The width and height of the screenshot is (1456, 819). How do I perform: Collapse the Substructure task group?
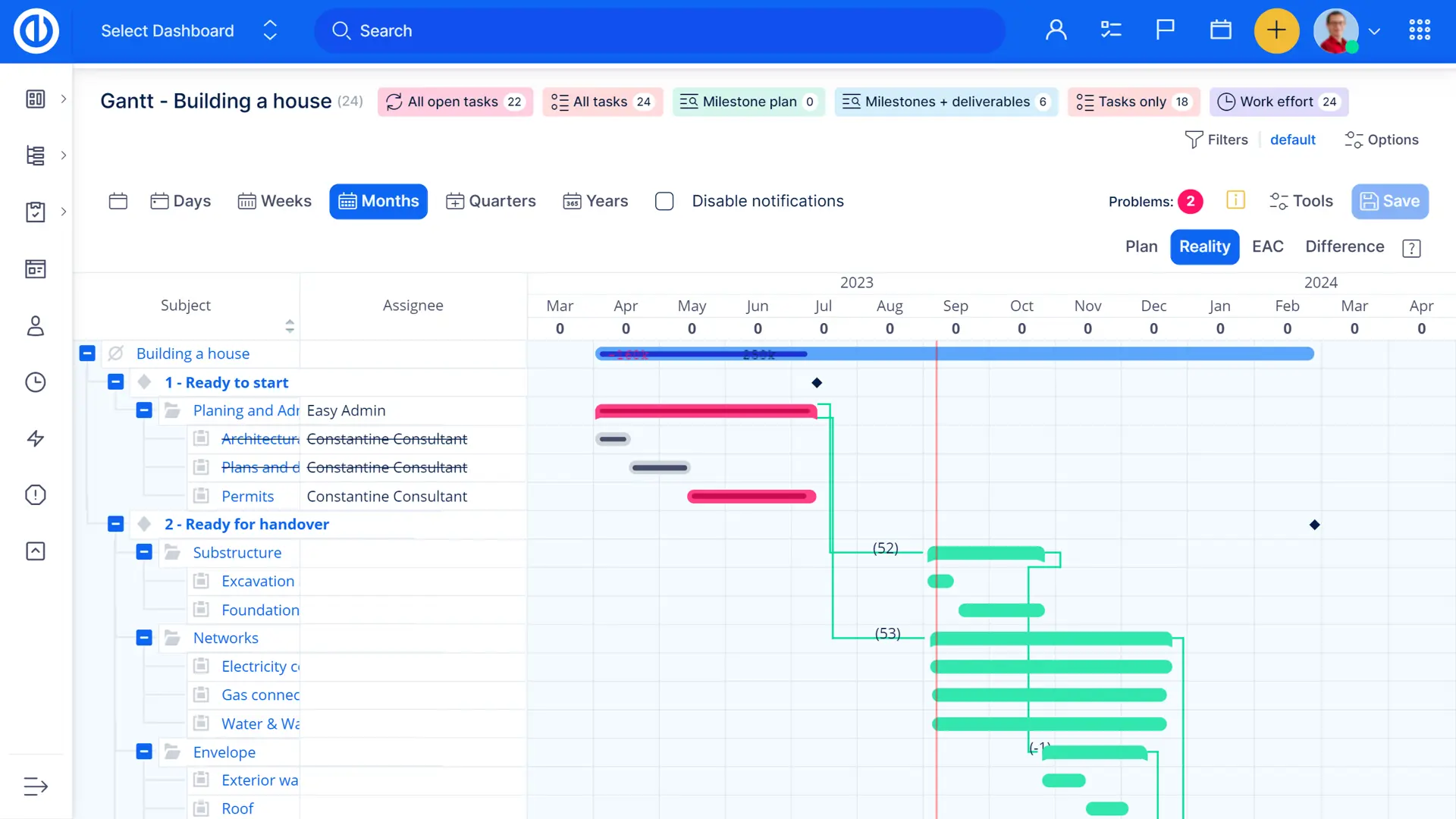pos(144,552)
